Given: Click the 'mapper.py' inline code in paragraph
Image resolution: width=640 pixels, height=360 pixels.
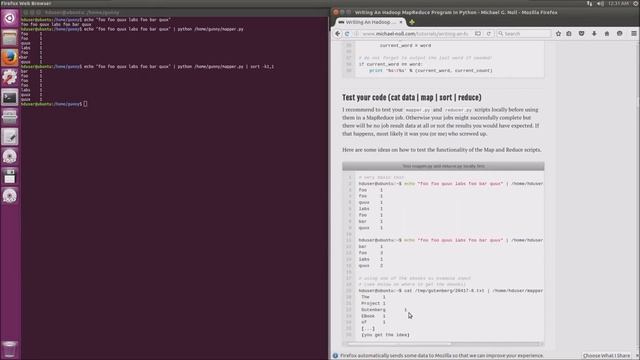Looking at the screenshot, I should [418, 110].
